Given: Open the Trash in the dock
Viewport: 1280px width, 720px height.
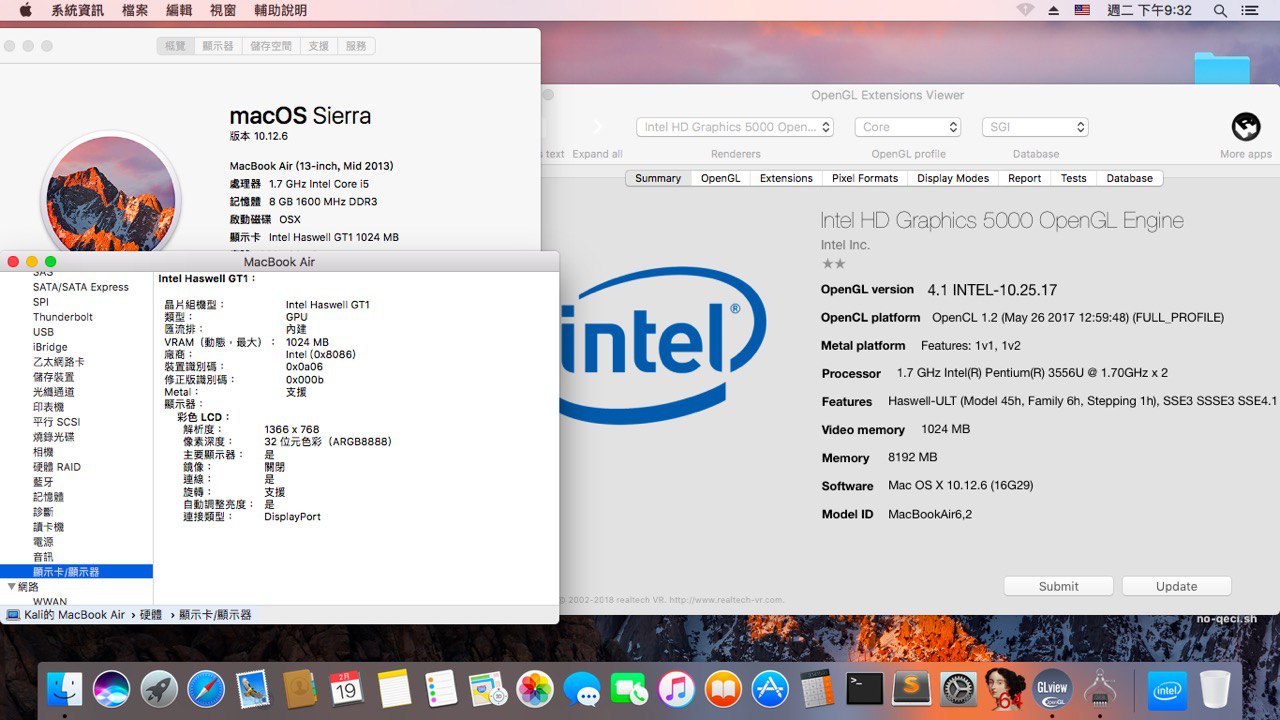Looking at the screenshot, I should pos(1215,689).
